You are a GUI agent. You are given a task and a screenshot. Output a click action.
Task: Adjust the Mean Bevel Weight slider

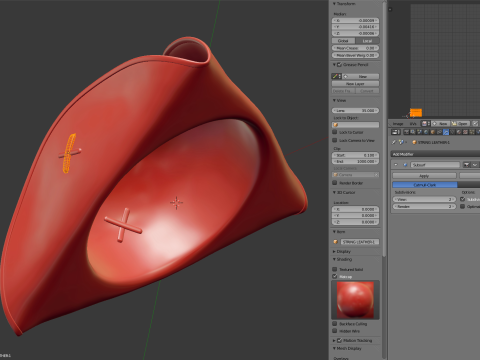point(355,55)
